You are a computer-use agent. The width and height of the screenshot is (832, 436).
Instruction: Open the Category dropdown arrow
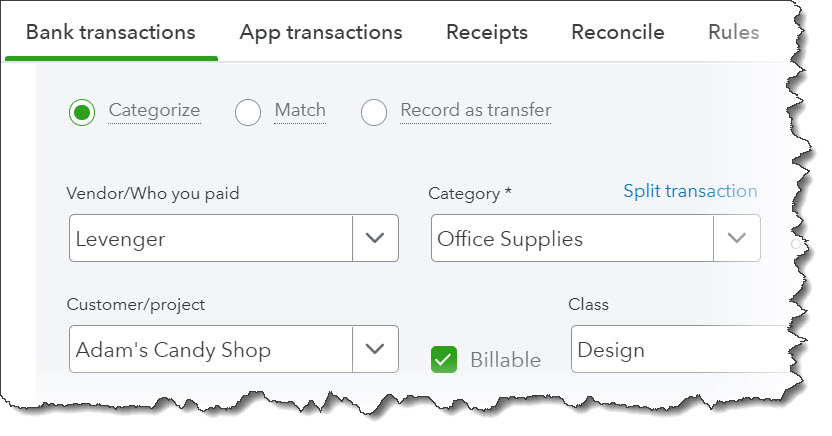click(736, 239)
